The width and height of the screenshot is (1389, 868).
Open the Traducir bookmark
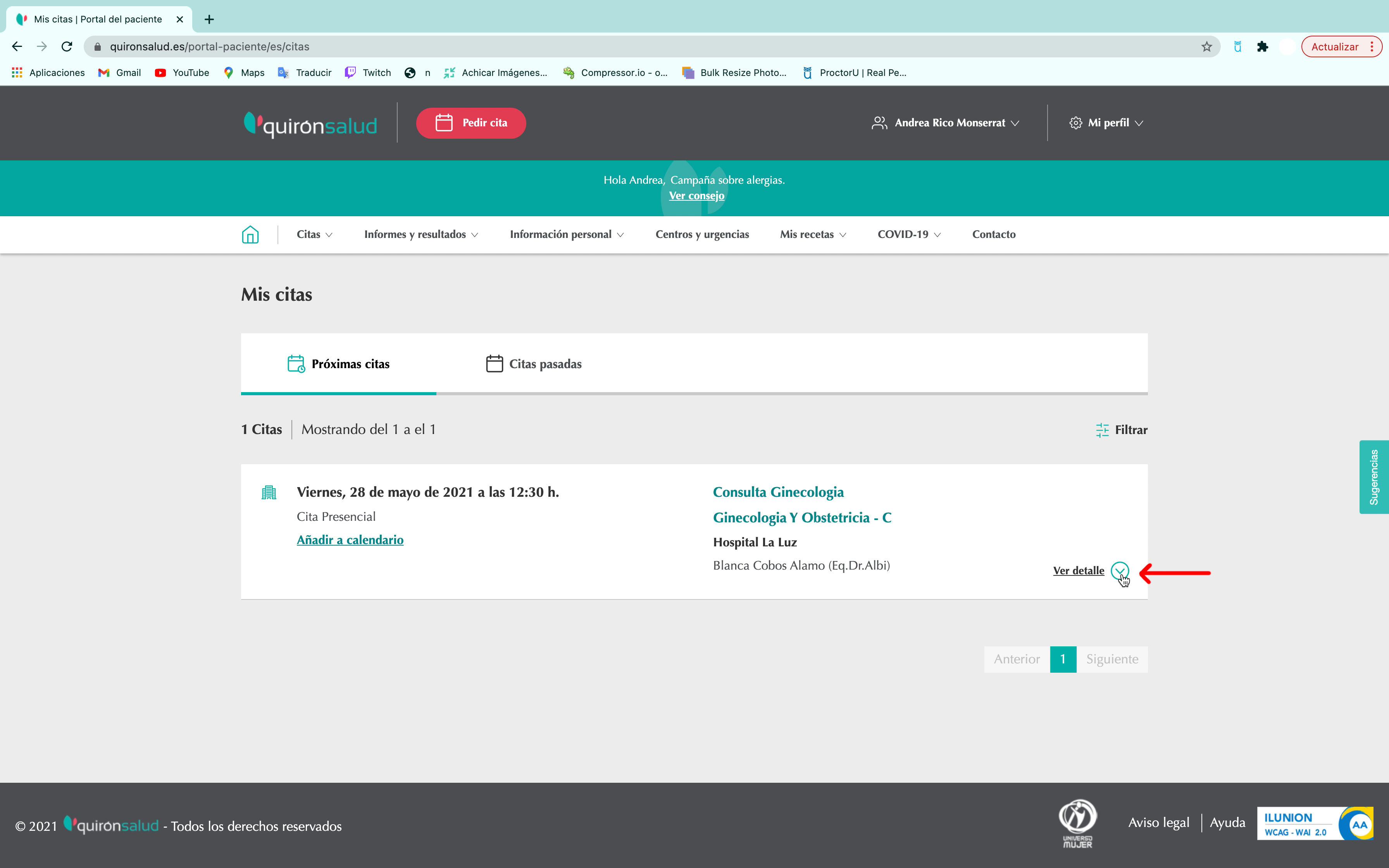pyautogui.click(x=304, y=73)
